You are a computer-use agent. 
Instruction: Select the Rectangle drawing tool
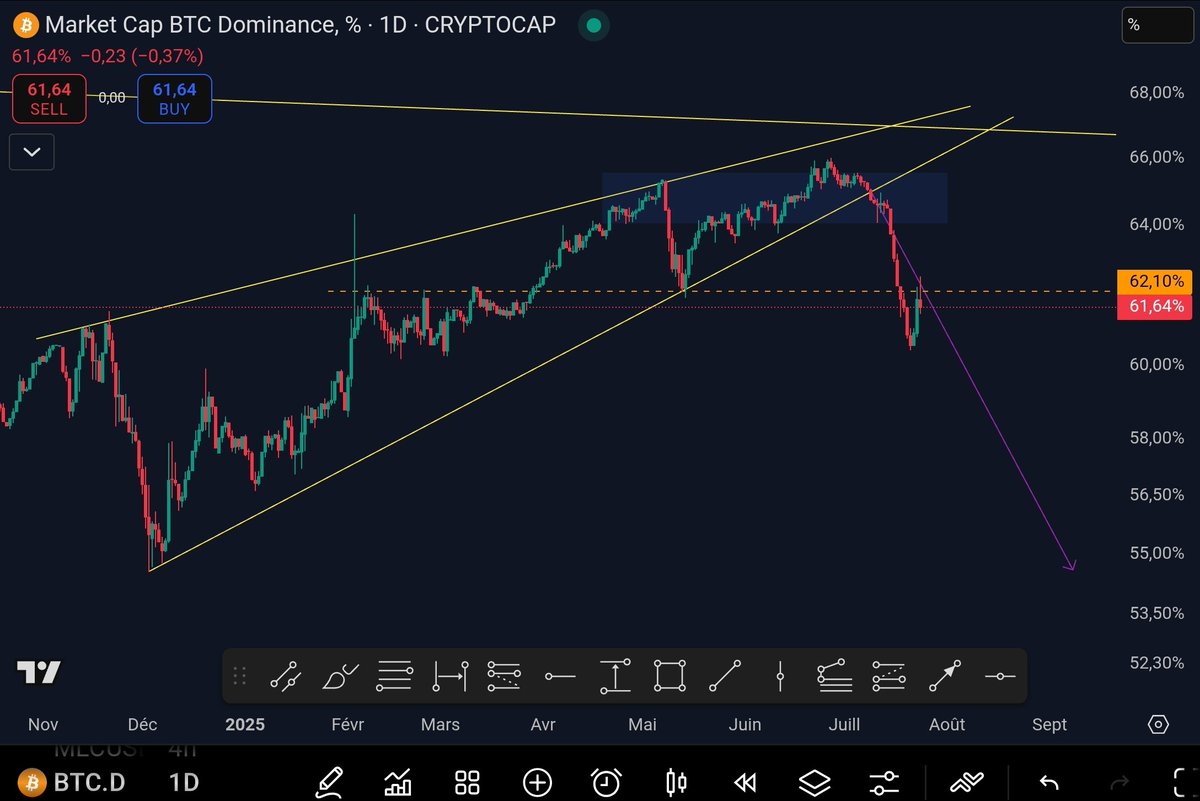670,677
